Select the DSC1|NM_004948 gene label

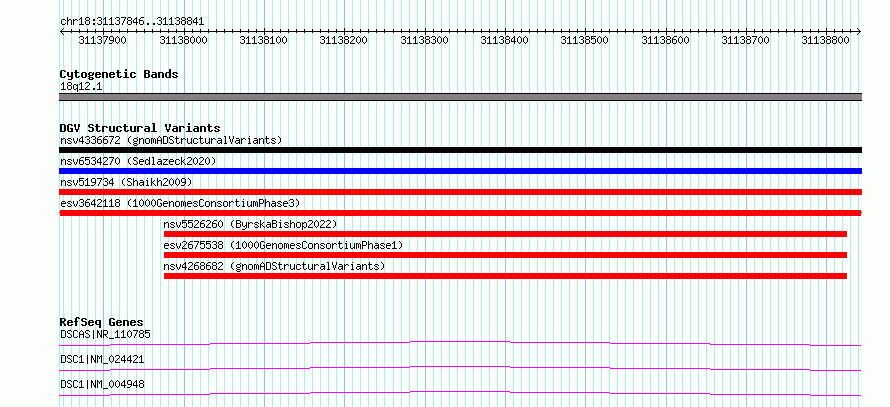[x=102, y=384]
